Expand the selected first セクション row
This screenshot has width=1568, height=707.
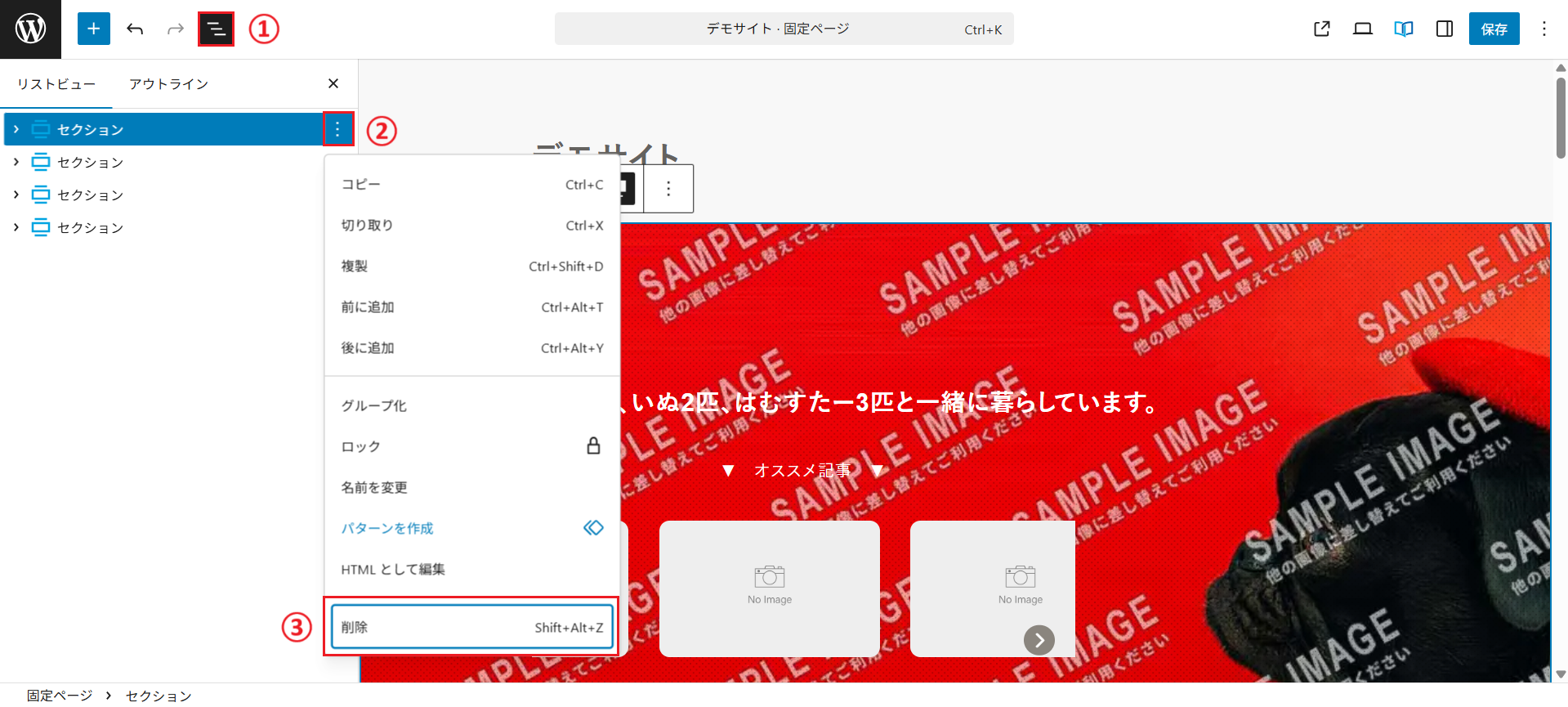(x=16, y=129)
